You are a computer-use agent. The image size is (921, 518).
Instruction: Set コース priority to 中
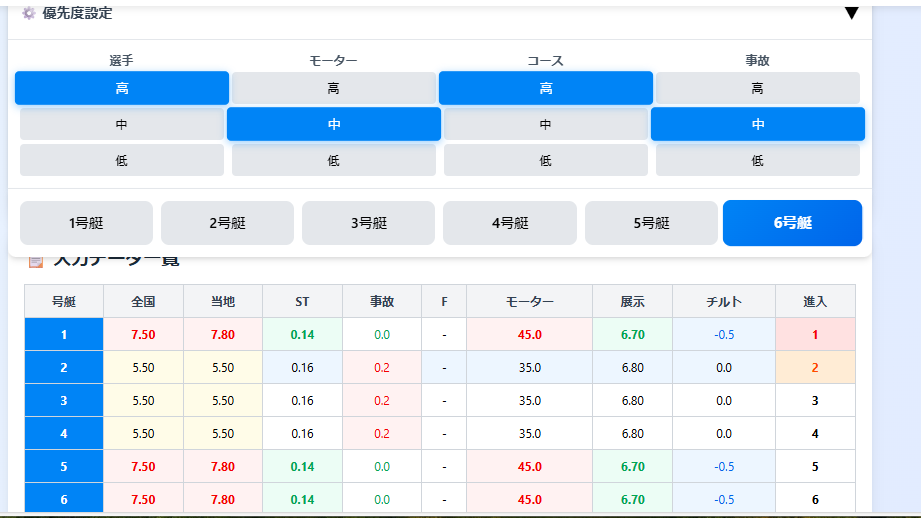coord(546,125)
